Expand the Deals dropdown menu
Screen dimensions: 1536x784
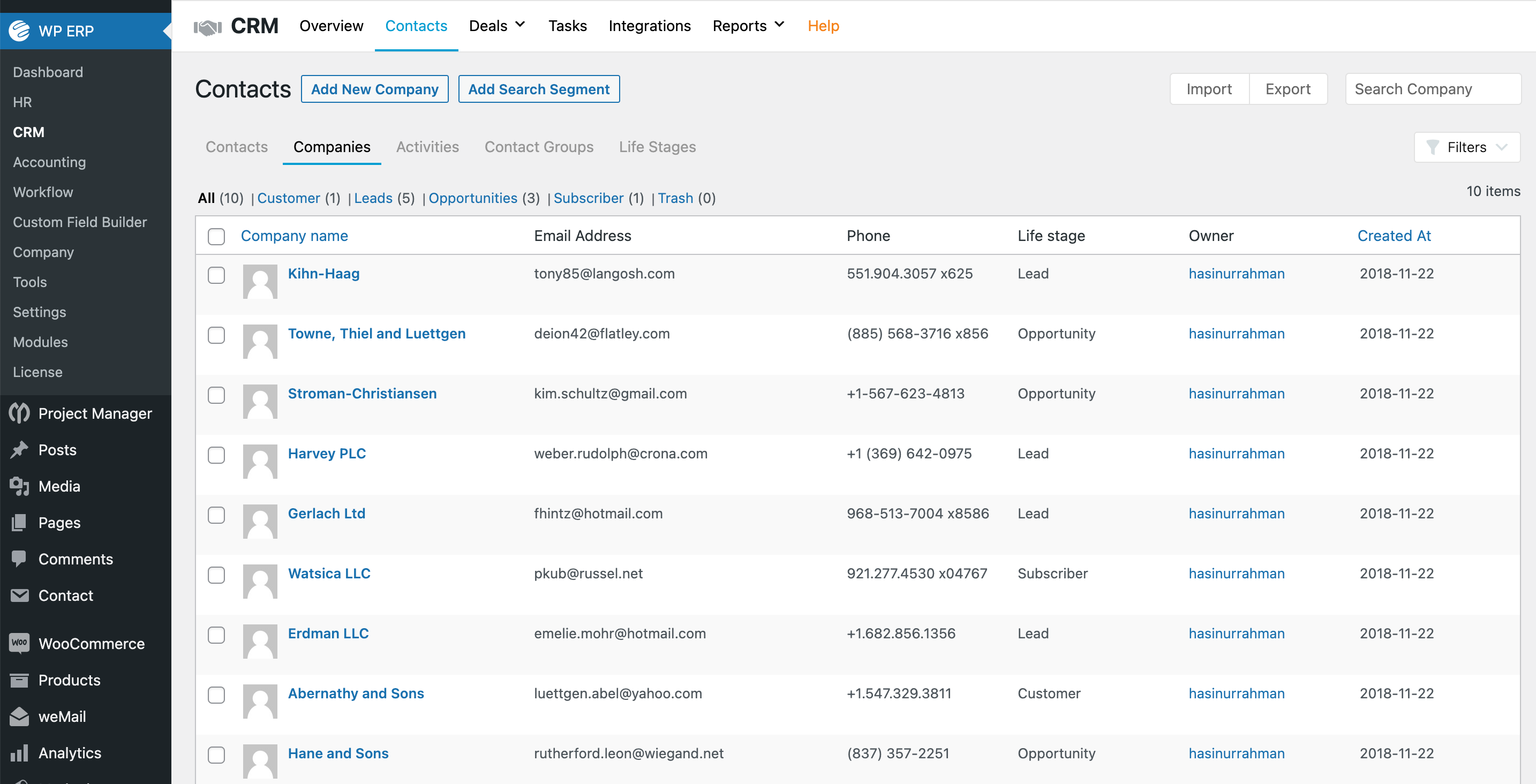[497, 26]
